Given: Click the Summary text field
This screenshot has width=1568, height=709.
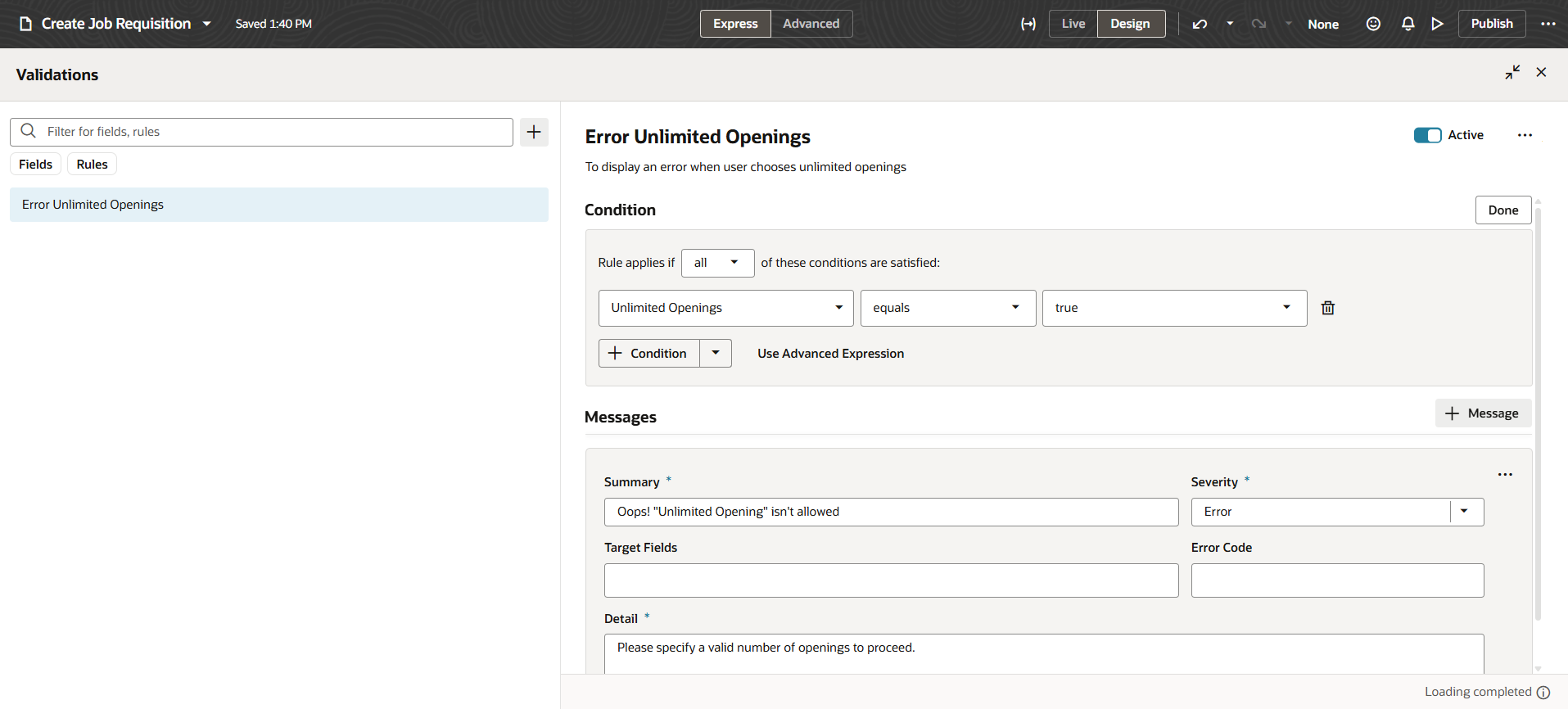Looking at the screenshot, I should [x=891, y=512].
